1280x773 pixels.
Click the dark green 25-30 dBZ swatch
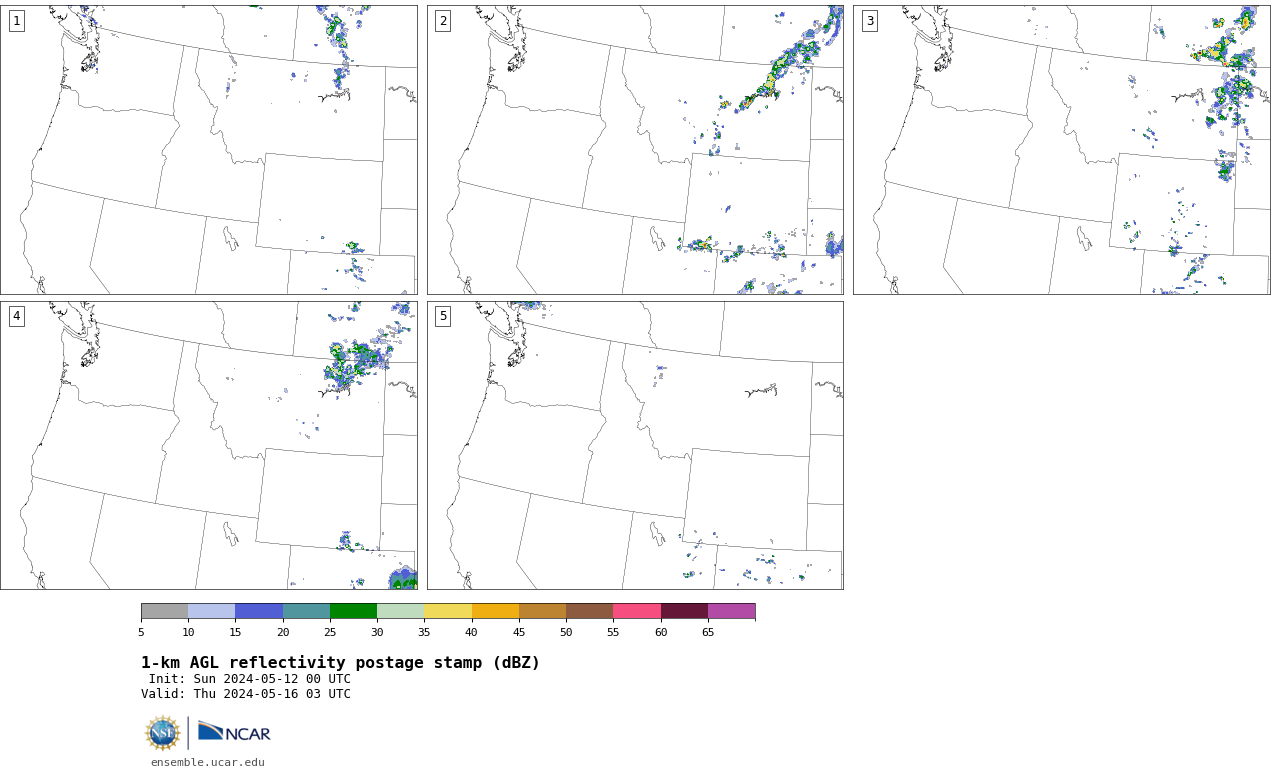coord(353,611)
